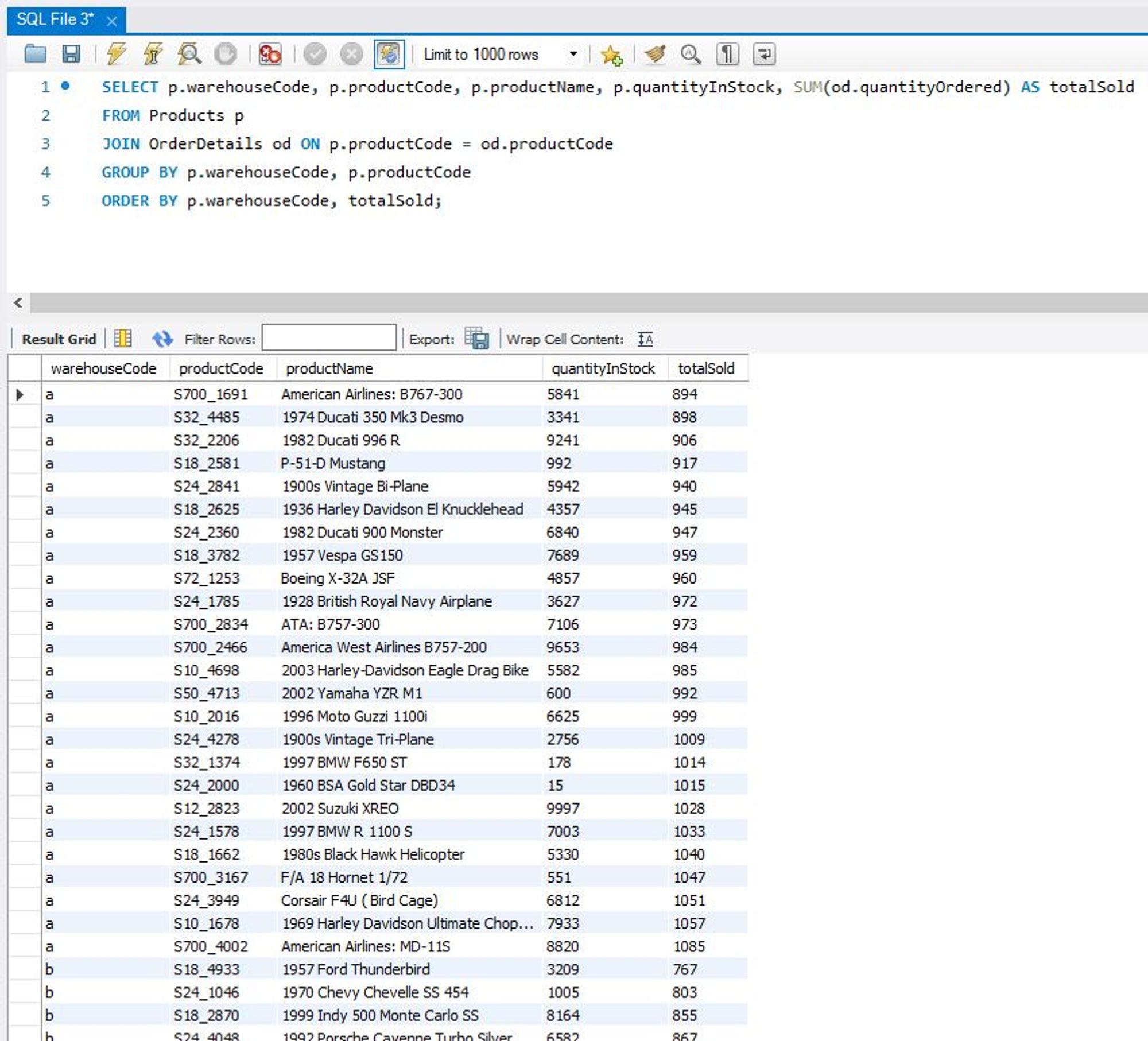The width and height of the screenshot is (1148, 1041).
Task: Select cell P-51-D Mustang
Action: tap(409, 463)
